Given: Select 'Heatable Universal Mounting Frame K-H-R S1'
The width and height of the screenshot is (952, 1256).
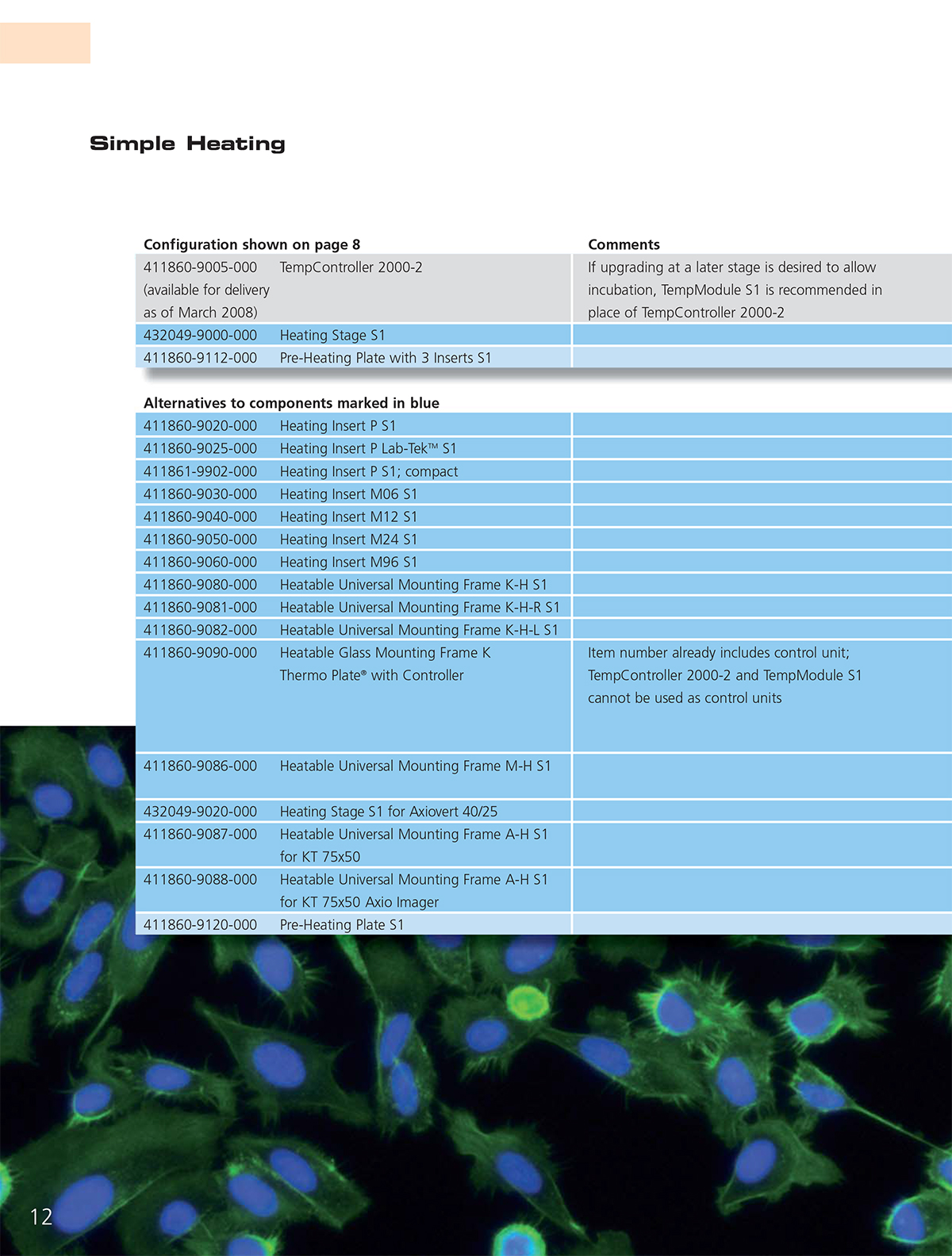Looking at the screenshot, I should (420, 607).
